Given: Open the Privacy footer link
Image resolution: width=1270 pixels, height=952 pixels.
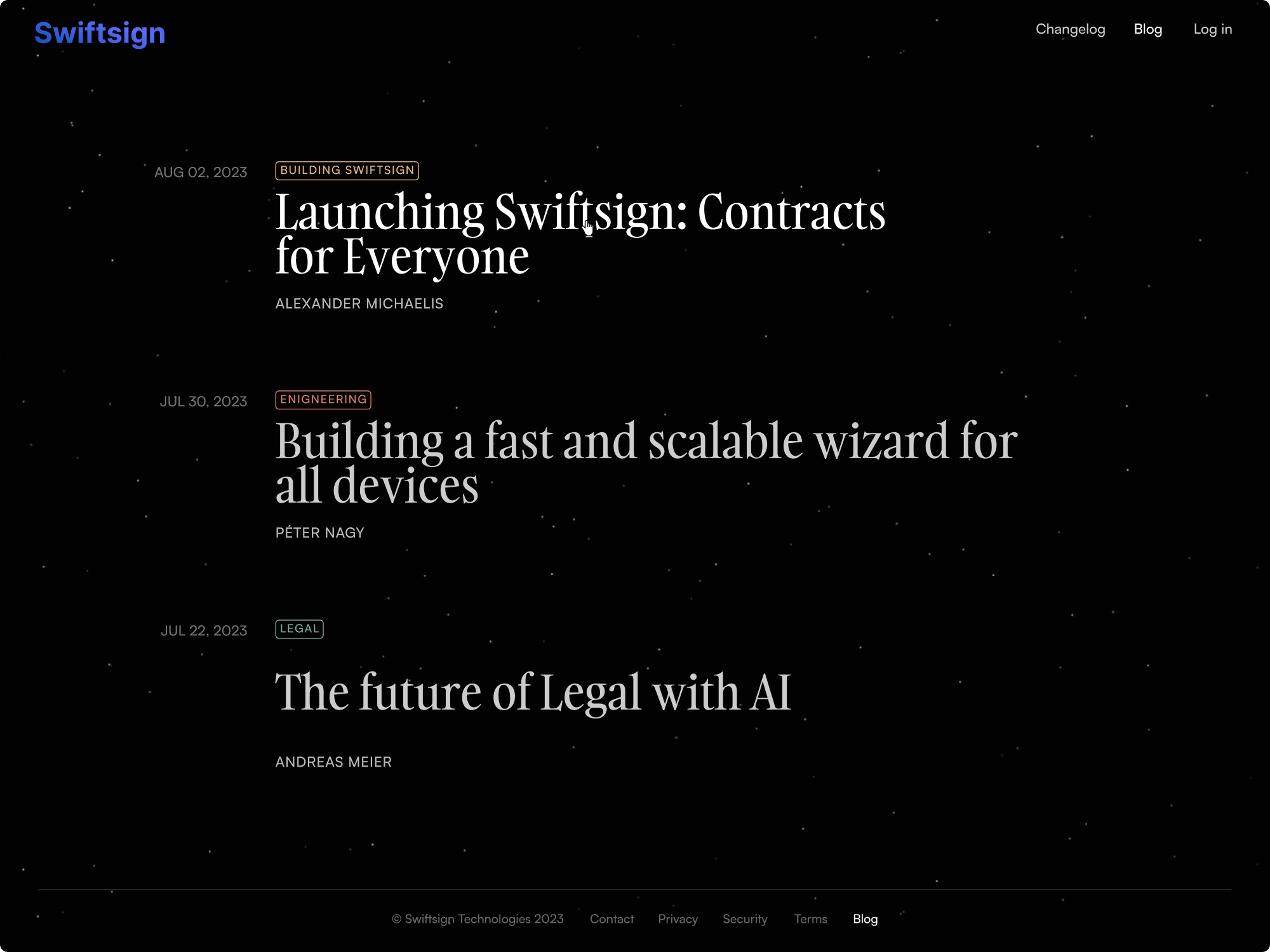Looking at the screenshot, I should 678,917.
